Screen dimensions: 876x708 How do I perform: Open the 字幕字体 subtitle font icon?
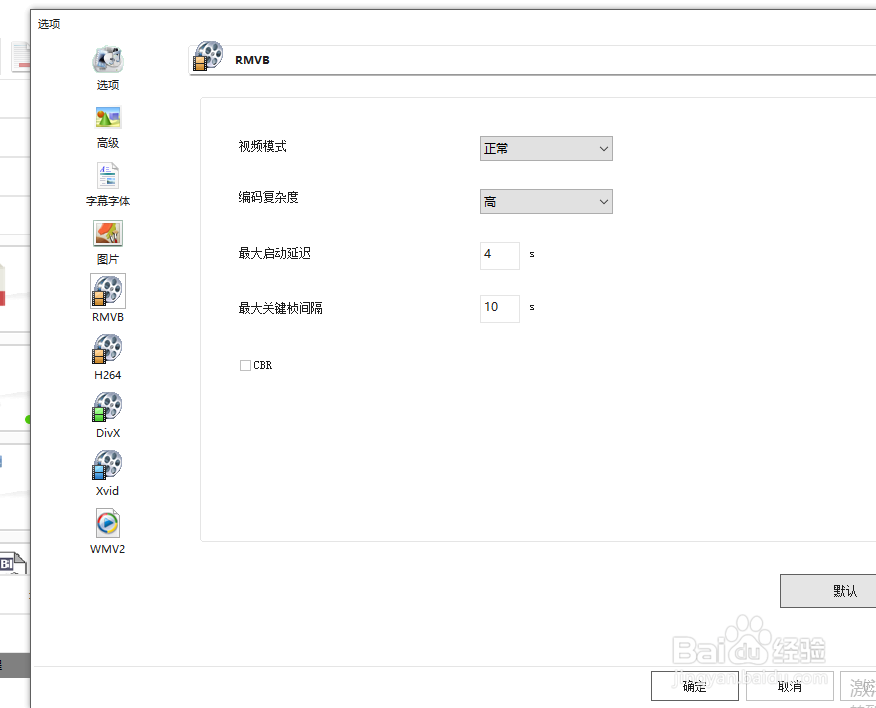click(x=108, y=175)
